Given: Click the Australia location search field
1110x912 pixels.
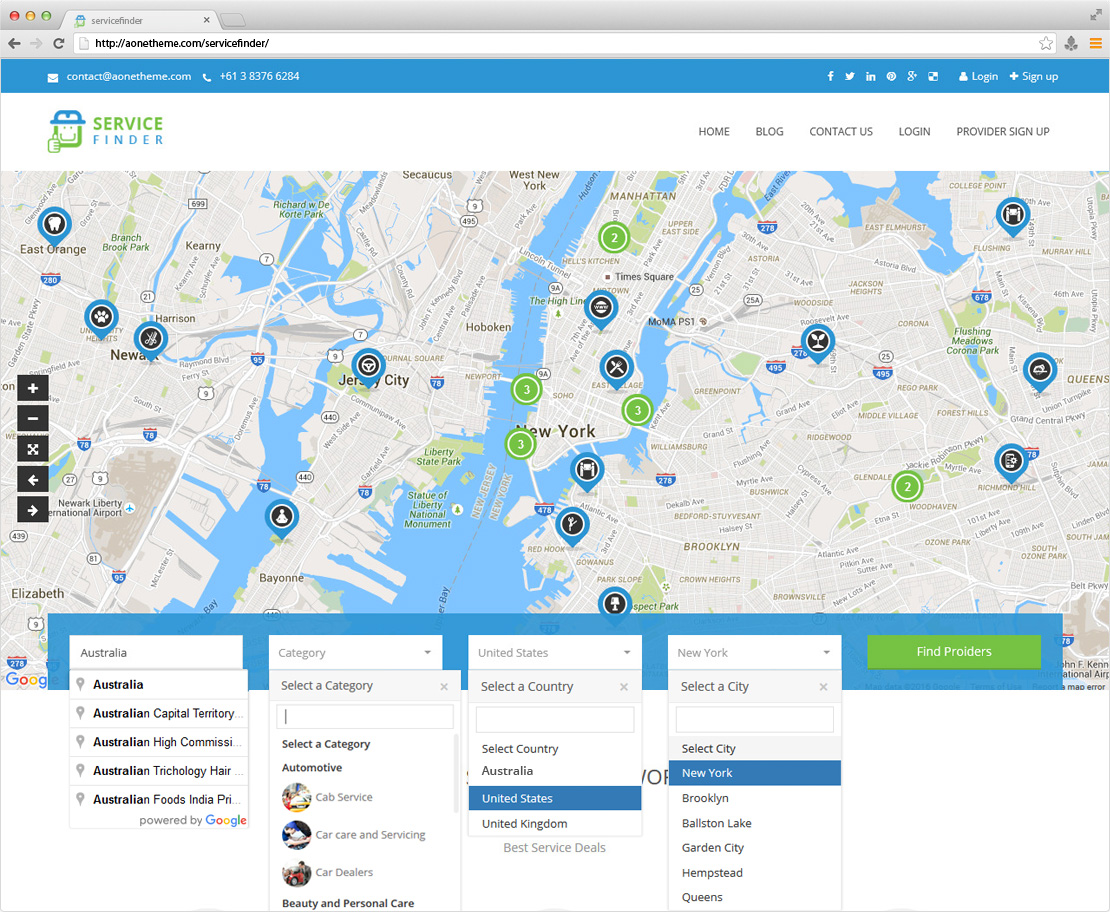Looking at the screenshot, I should coord(155,653).
